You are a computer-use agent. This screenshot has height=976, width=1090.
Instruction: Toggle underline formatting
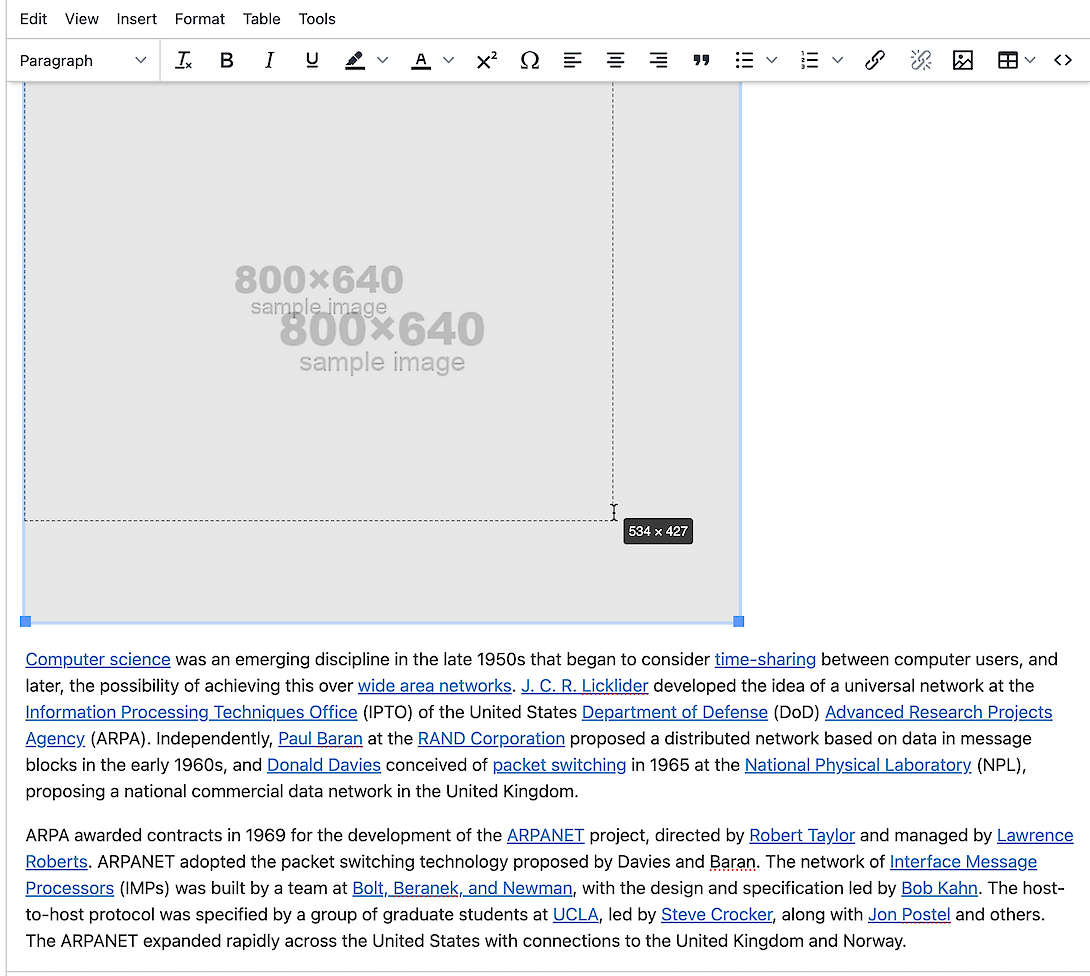pos(312,61)
